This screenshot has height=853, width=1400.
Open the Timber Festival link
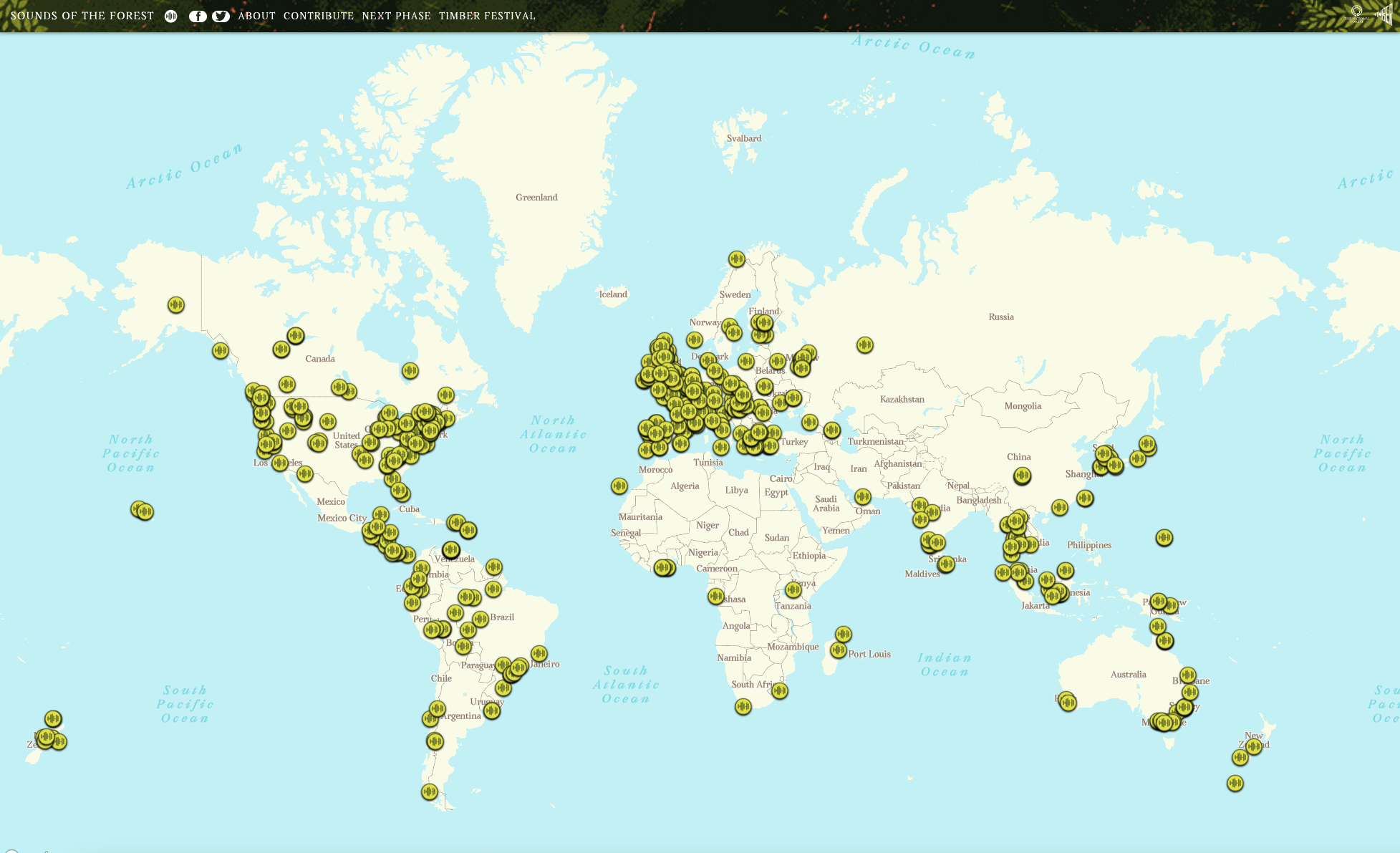pyautogui.click(x=487, y=16)
